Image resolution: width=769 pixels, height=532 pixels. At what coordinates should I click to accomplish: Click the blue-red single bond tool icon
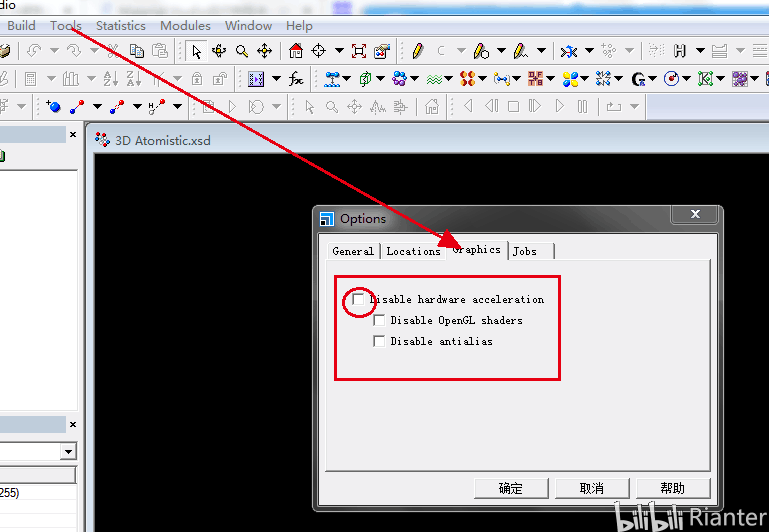(77, 106)
